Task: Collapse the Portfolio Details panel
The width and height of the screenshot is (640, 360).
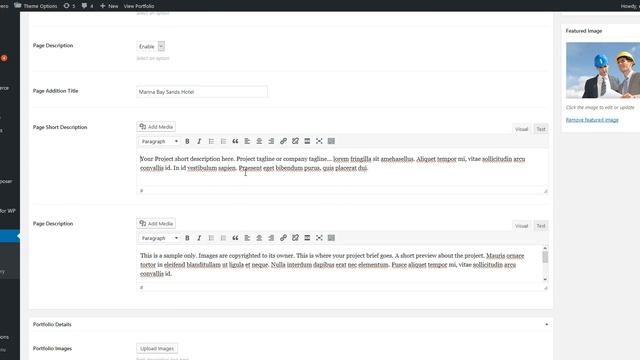Action: tap(547, 324)
